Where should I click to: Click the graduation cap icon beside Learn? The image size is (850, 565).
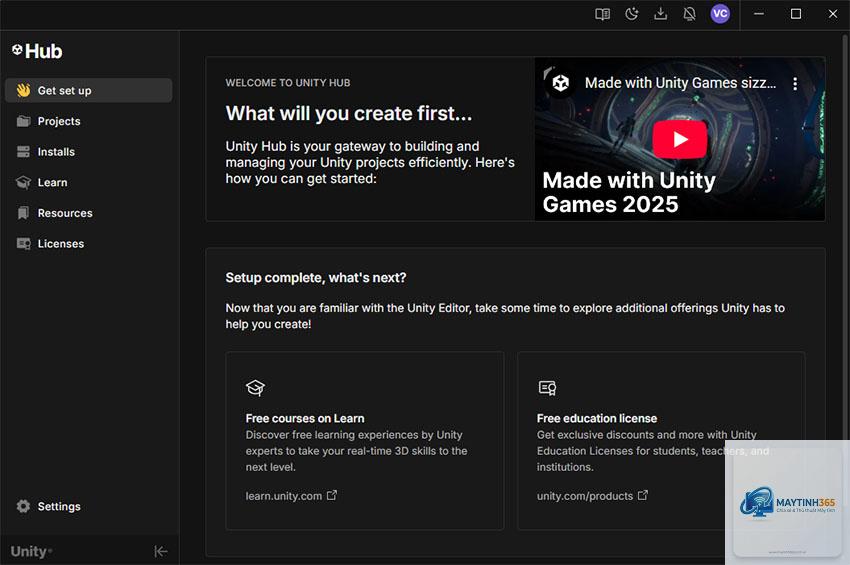(23, 182)
